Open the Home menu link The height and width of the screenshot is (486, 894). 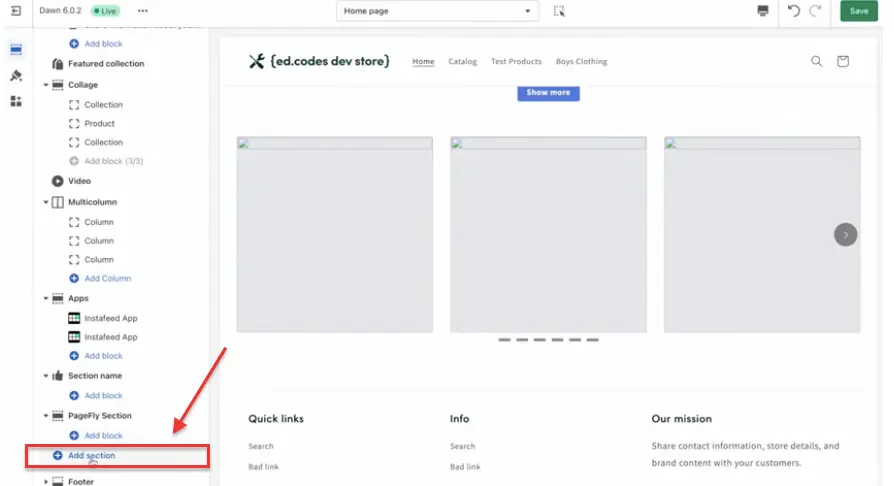tap(423, 61)
